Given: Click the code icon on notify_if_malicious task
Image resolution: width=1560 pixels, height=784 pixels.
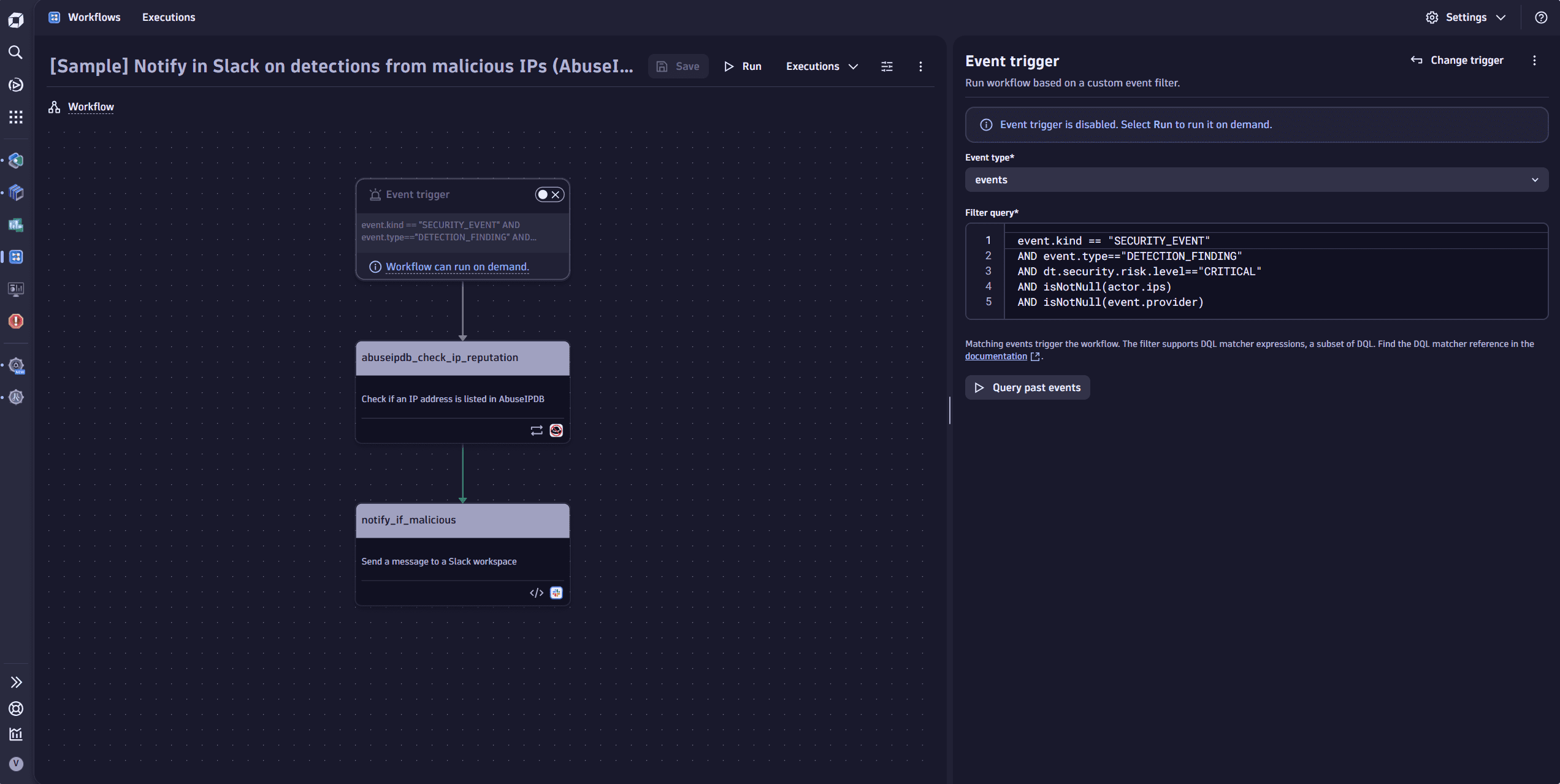Looking at the screenshot, I should pos(537,593).
